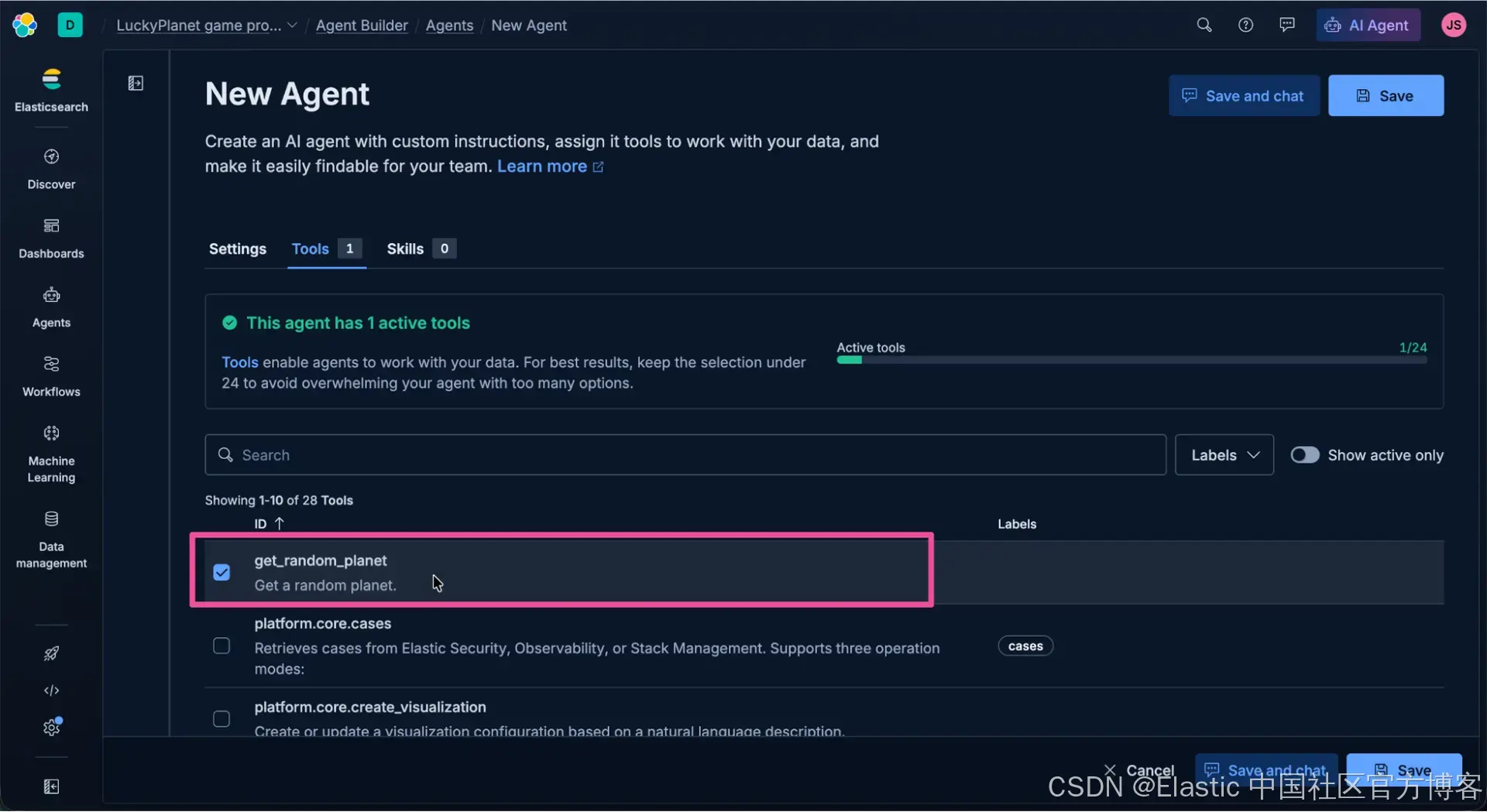Collapse the side navigation with bottom icon
Image resolution: width=1487 pixels, height=812 pixels.
[51, 787]
